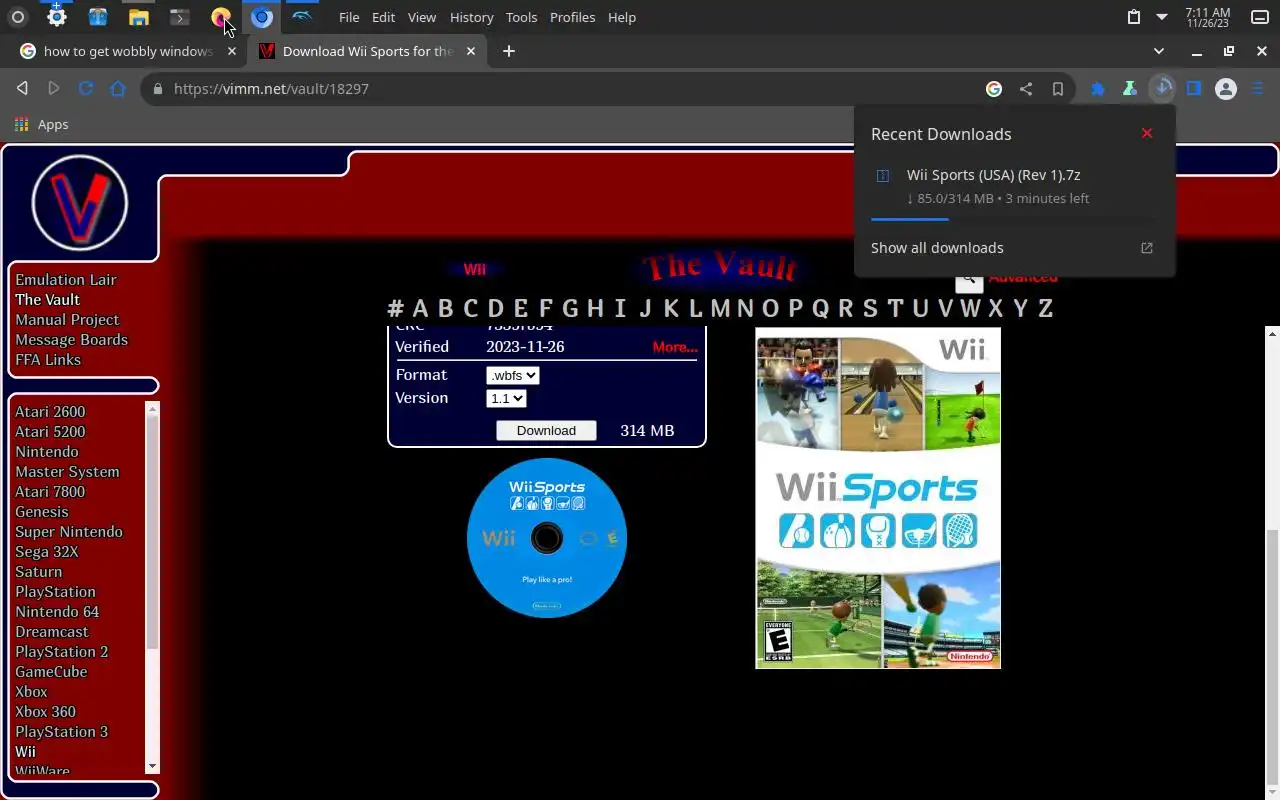The height and width of the screenshot is (800, 1280).
Task: Open the File menu
Action: (349, 17)
